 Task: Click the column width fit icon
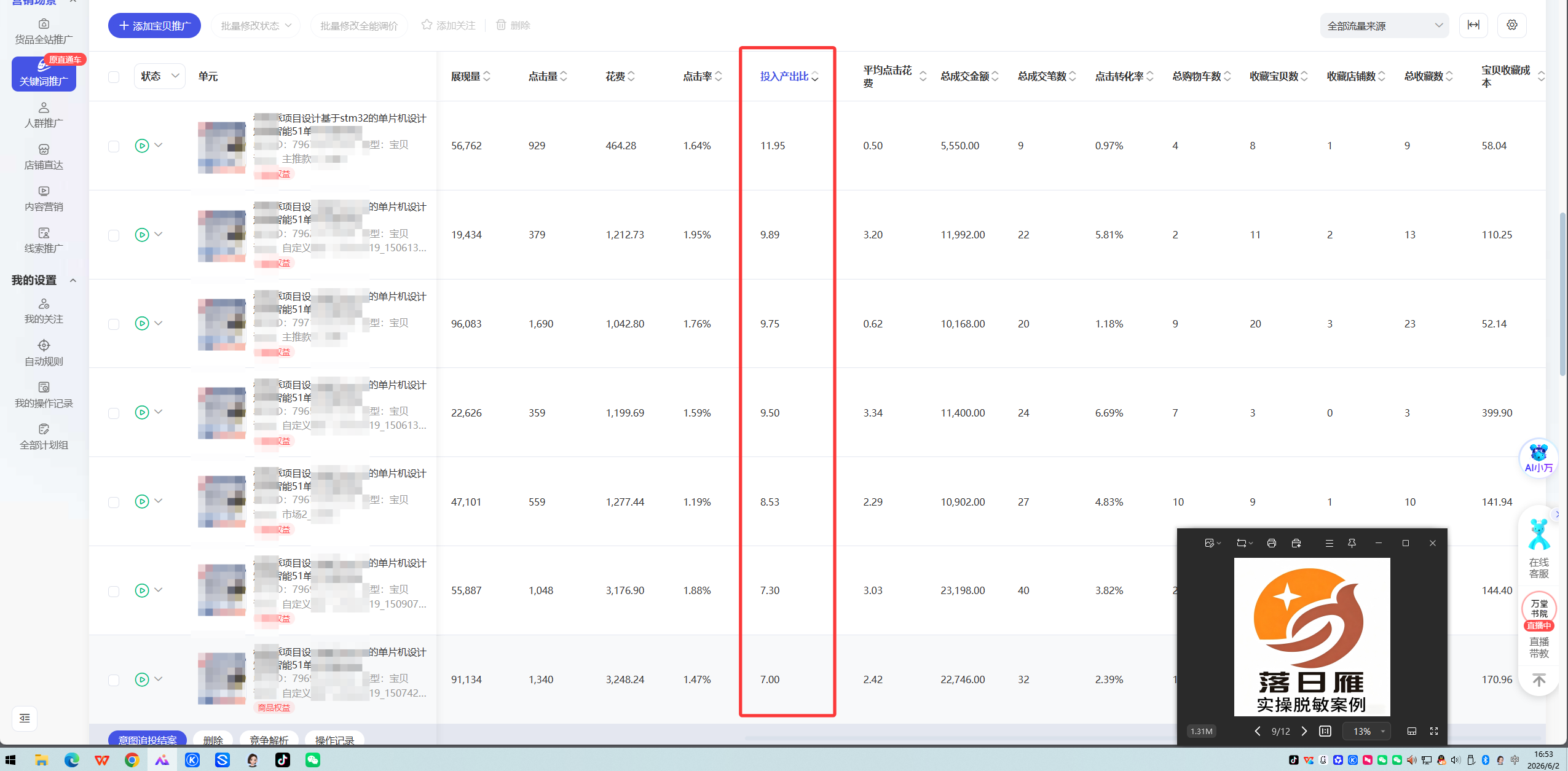pos(1473,25)
